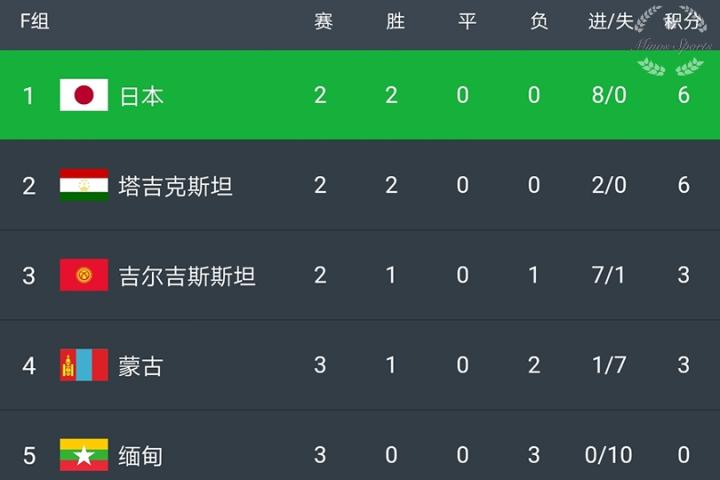Click Myanmar's 0/10 goals record

[x=608, y=455]
